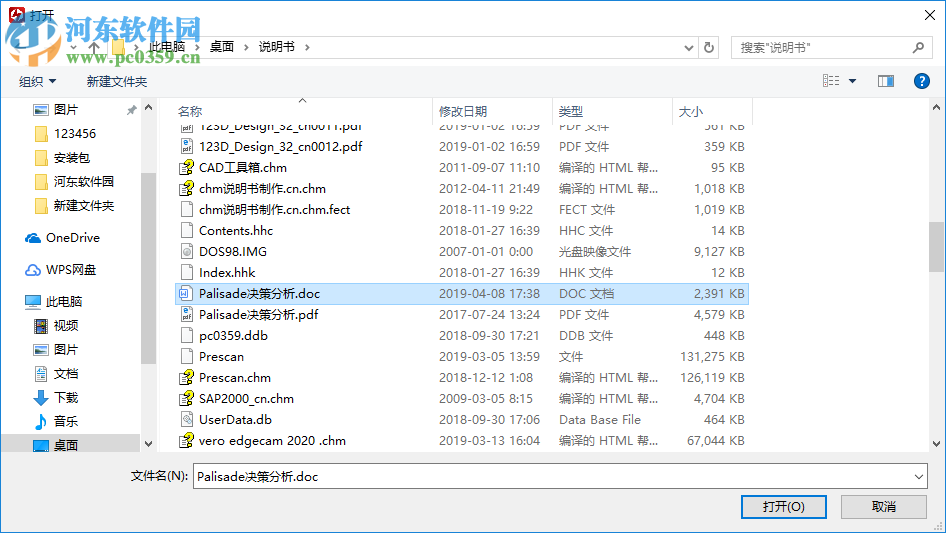The height and width of the screenshot is (533, 946).
Task: Expand the 文件名 combo box dropdown
Action: 919,476
